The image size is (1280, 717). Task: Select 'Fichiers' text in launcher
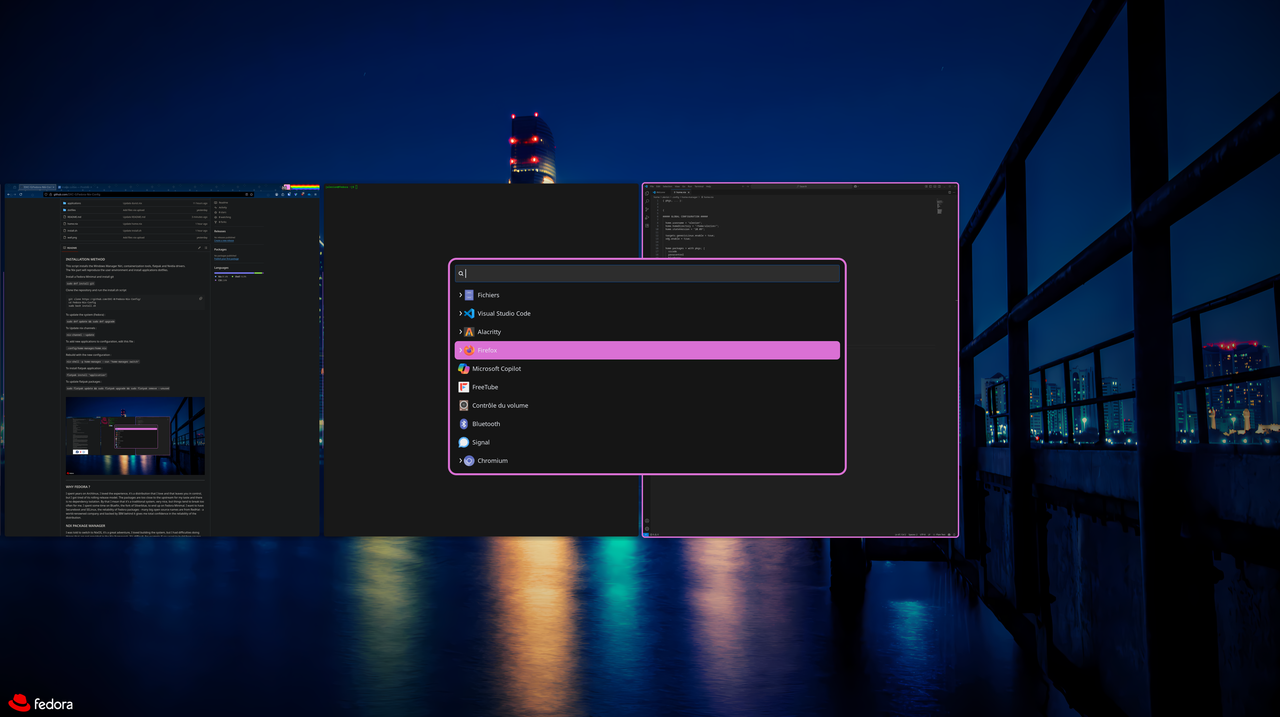point(488,295)
